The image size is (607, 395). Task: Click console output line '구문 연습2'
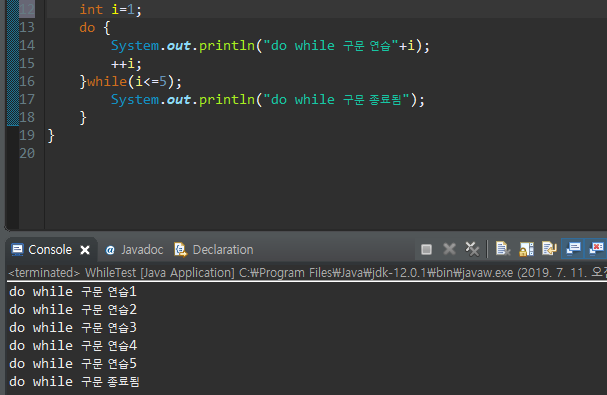73,310
